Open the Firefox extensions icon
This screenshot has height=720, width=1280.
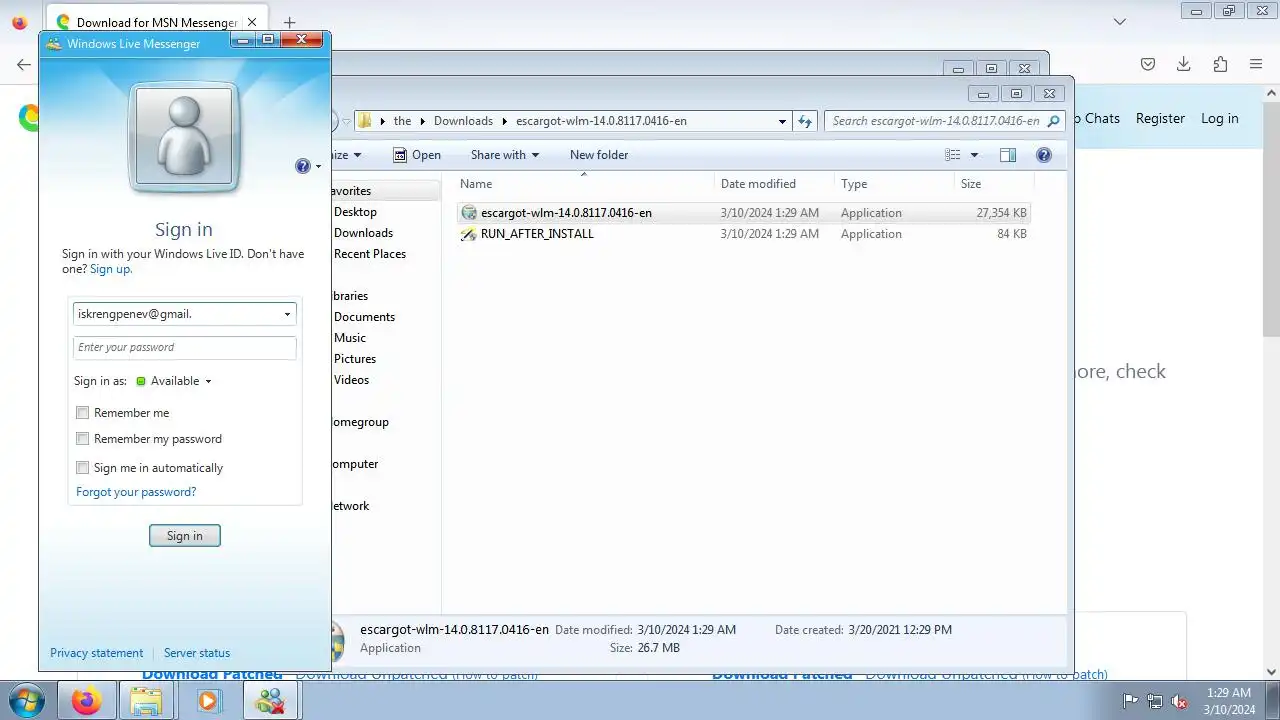[1220, 64]
